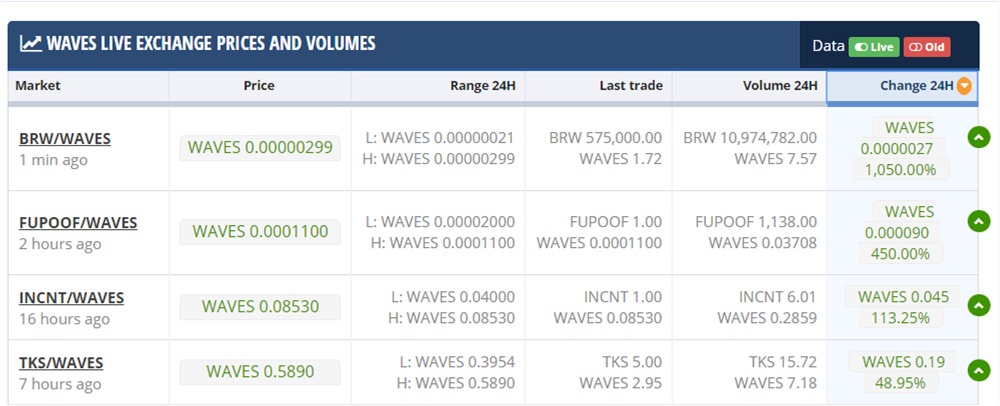Open the BRW/WAVES market link
The width and height of the screenshot is (1000, 406).
point(65,139)
